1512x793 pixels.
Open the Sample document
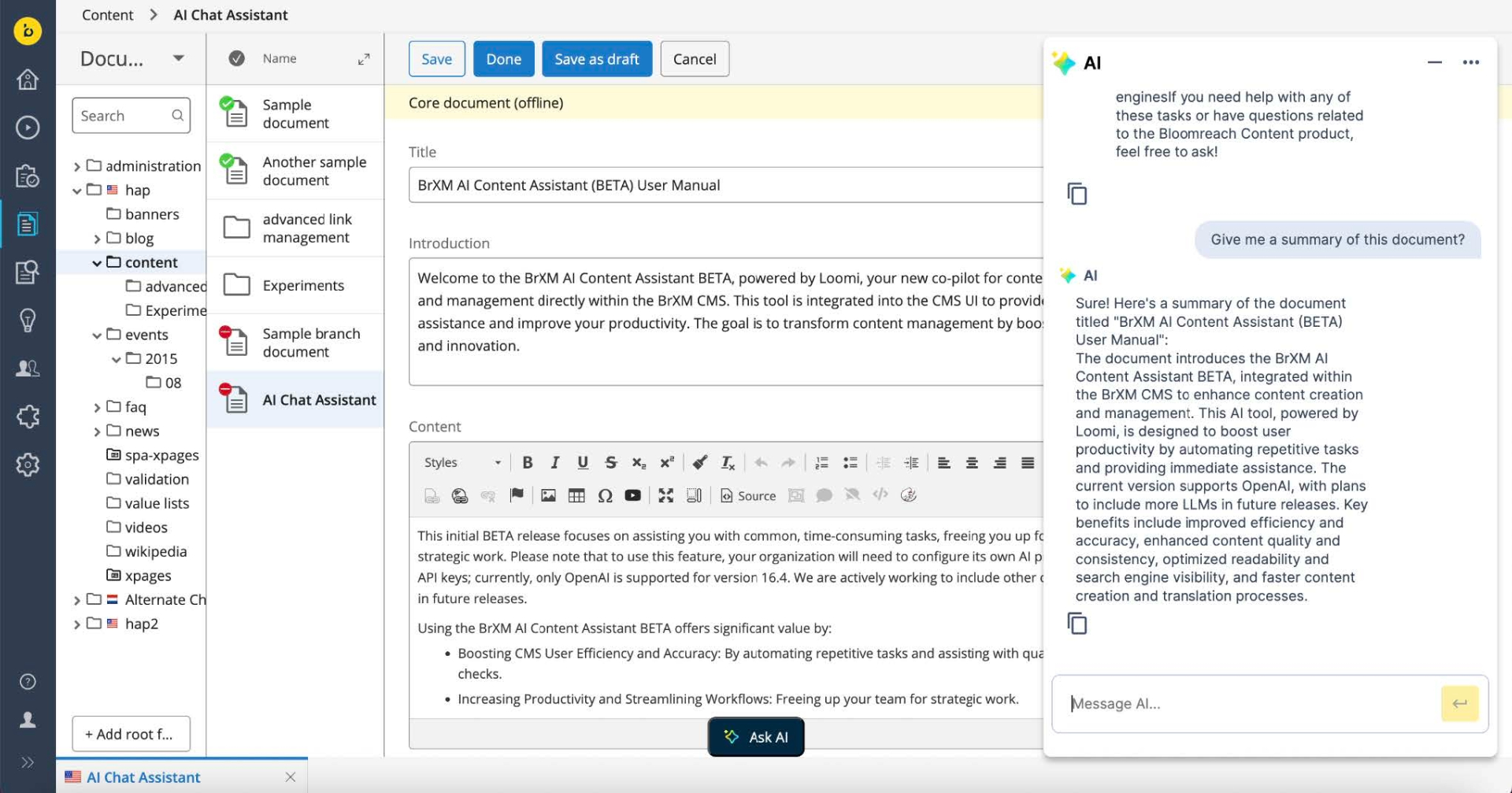tap(295, 113)
